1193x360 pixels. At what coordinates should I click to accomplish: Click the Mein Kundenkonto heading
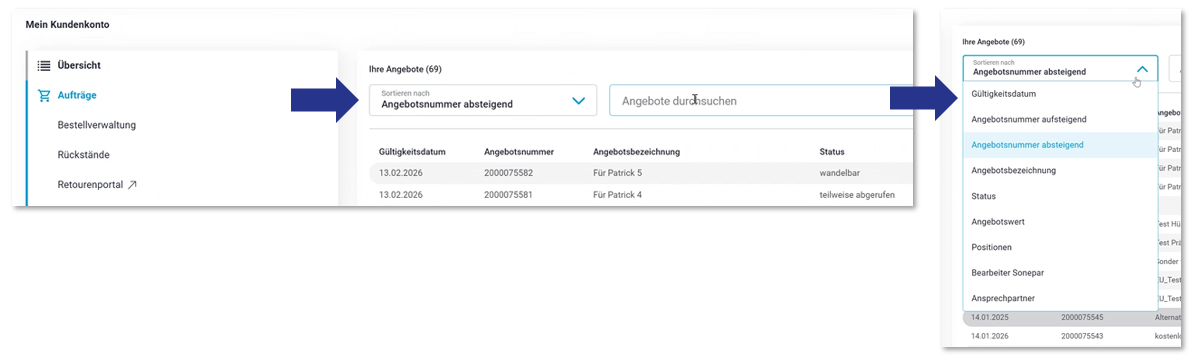[x=68, y=25]
